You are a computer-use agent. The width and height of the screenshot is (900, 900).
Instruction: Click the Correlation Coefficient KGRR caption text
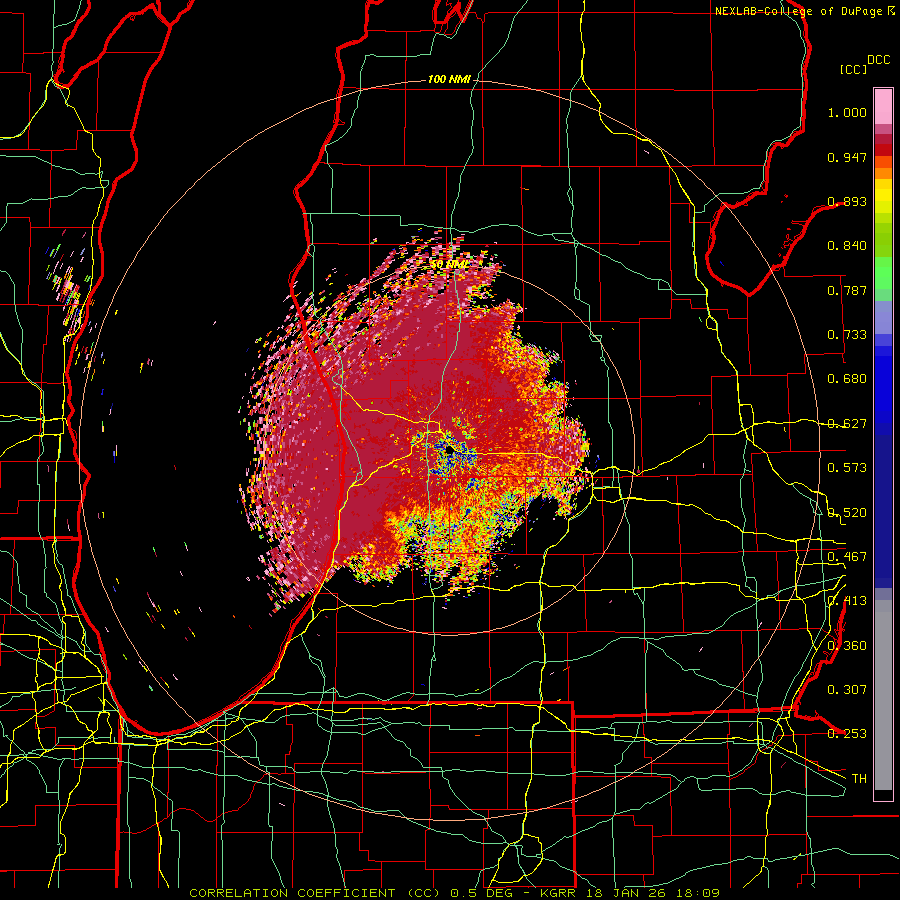click(x=454, y=893)
